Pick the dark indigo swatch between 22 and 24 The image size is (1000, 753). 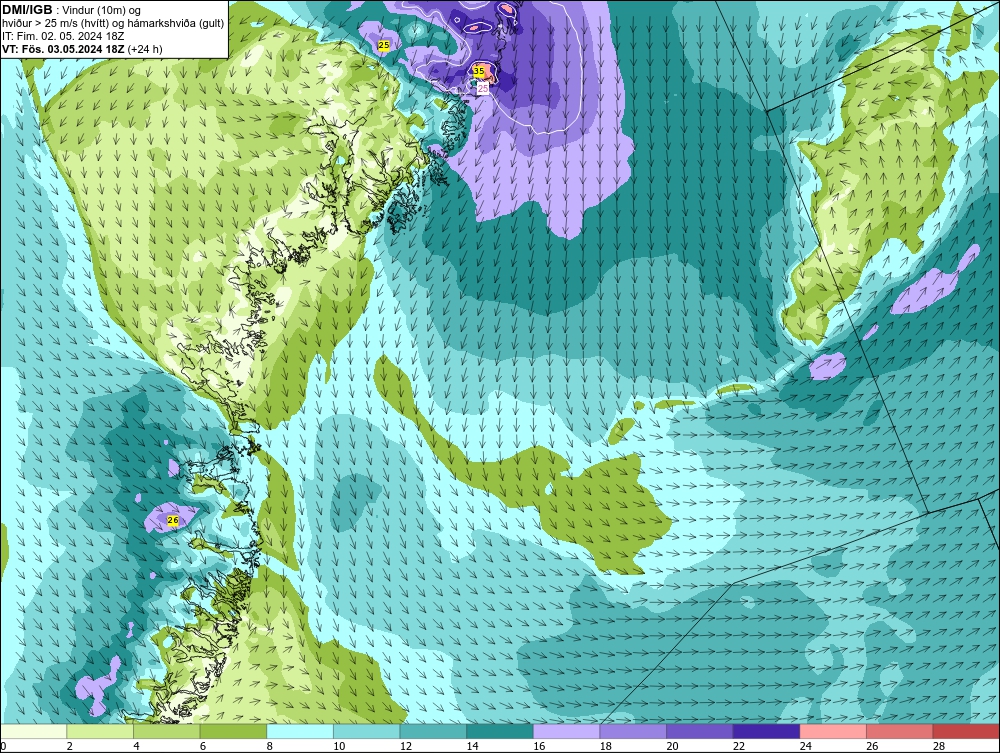pyautogui.click(x=767, y=731)
